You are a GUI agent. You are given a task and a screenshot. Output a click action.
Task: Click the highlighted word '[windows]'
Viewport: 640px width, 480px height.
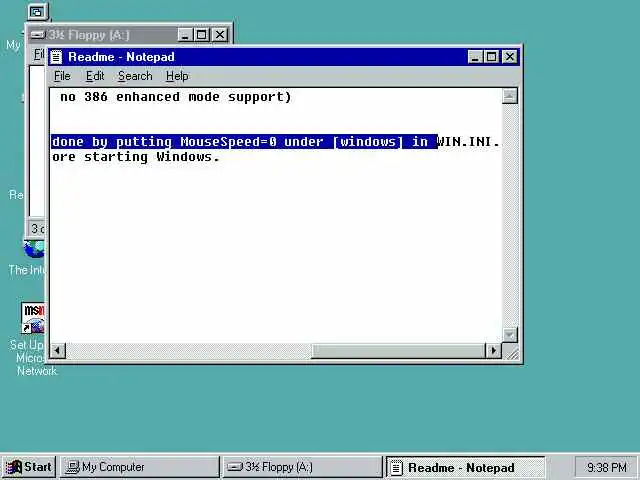(368, 142)
